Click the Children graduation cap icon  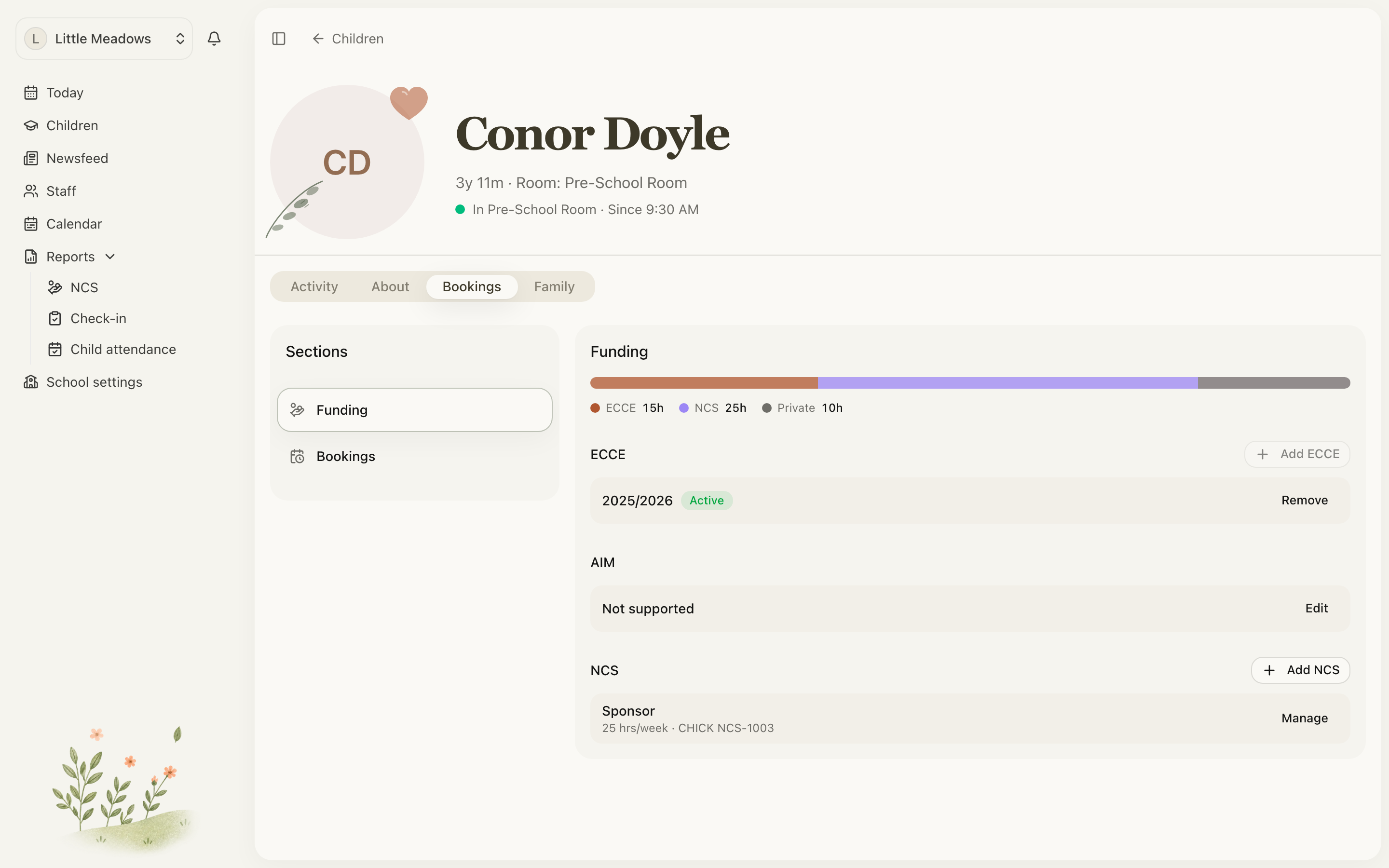[31, 125]
